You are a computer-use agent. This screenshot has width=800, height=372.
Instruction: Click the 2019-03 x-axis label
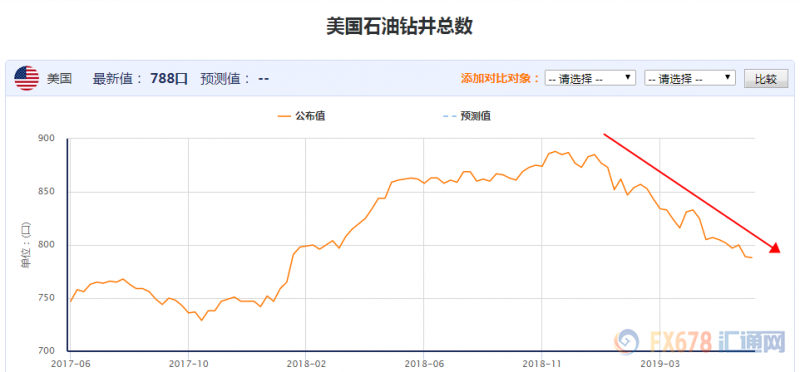pyautogui.click(x=659, y=364)
